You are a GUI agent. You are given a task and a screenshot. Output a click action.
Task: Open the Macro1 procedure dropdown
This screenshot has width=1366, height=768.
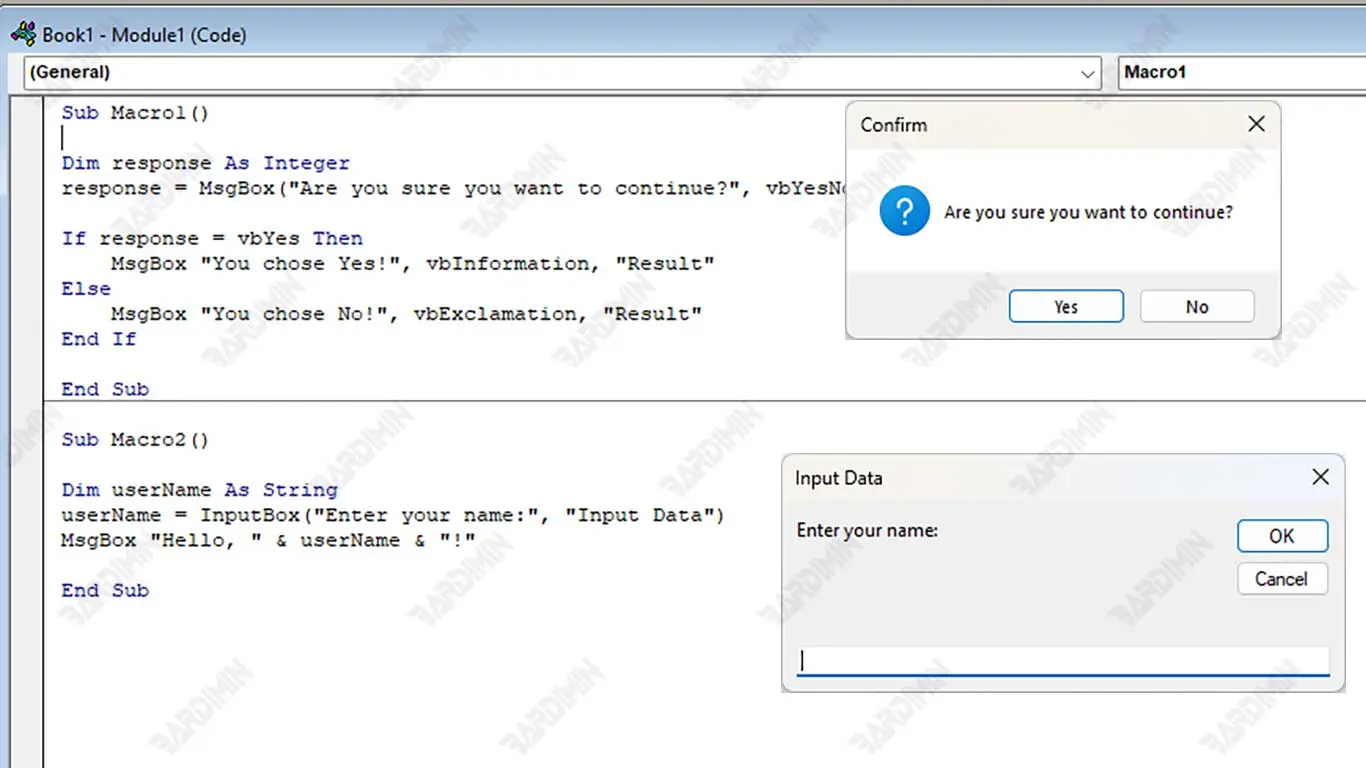(1240, 72)
